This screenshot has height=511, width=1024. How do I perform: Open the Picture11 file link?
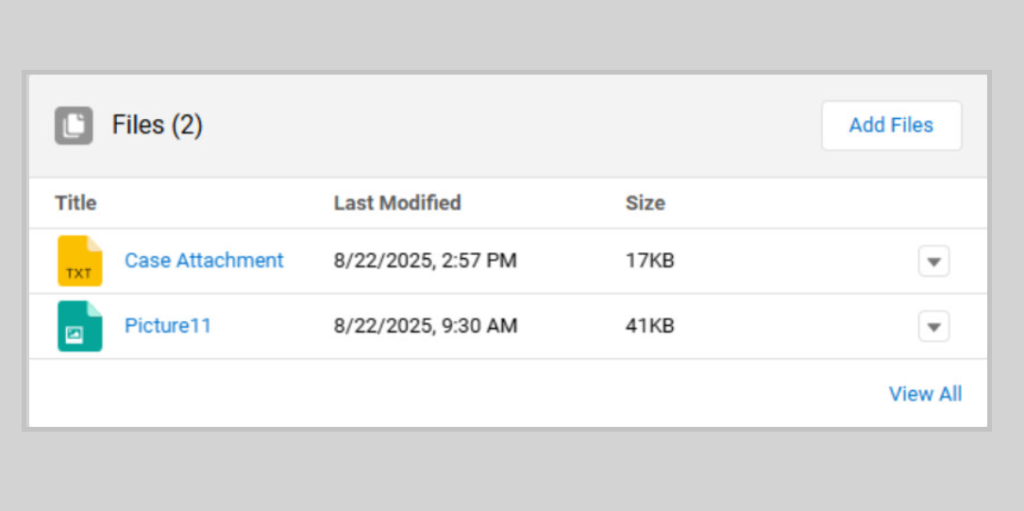pos(167,325)
